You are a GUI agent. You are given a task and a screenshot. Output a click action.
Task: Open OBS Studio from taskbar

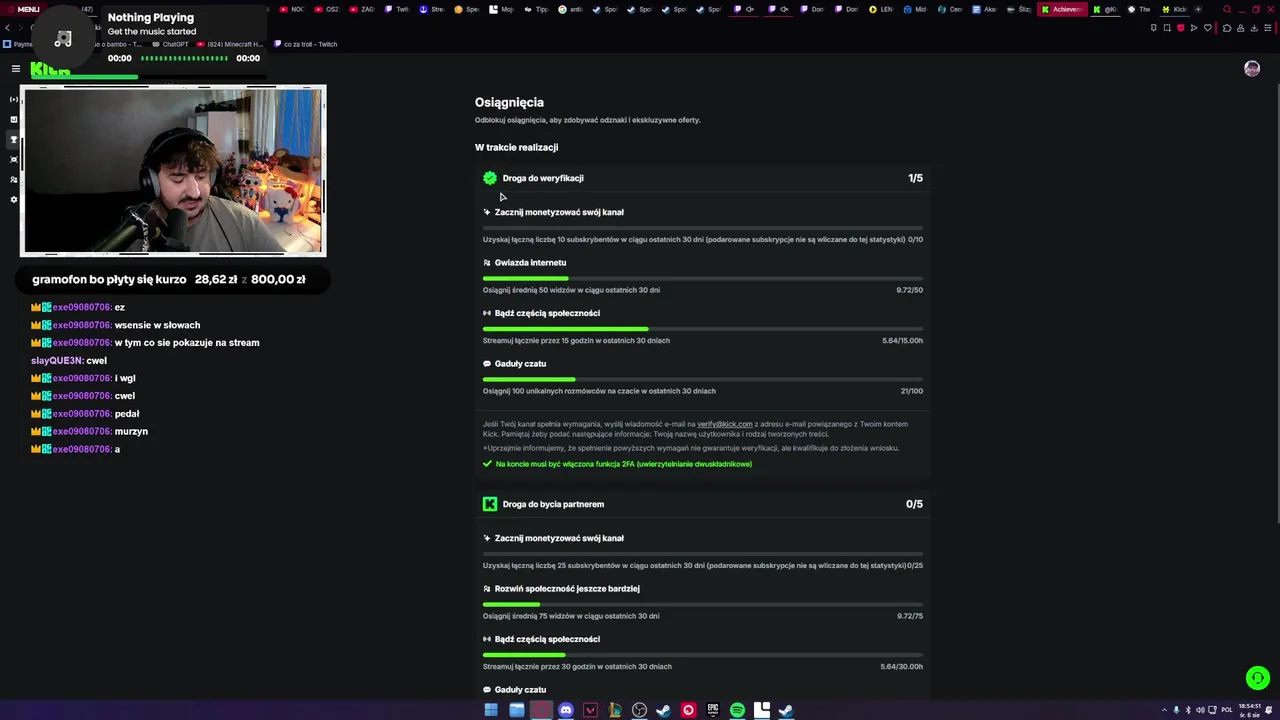tap(639, 710)
